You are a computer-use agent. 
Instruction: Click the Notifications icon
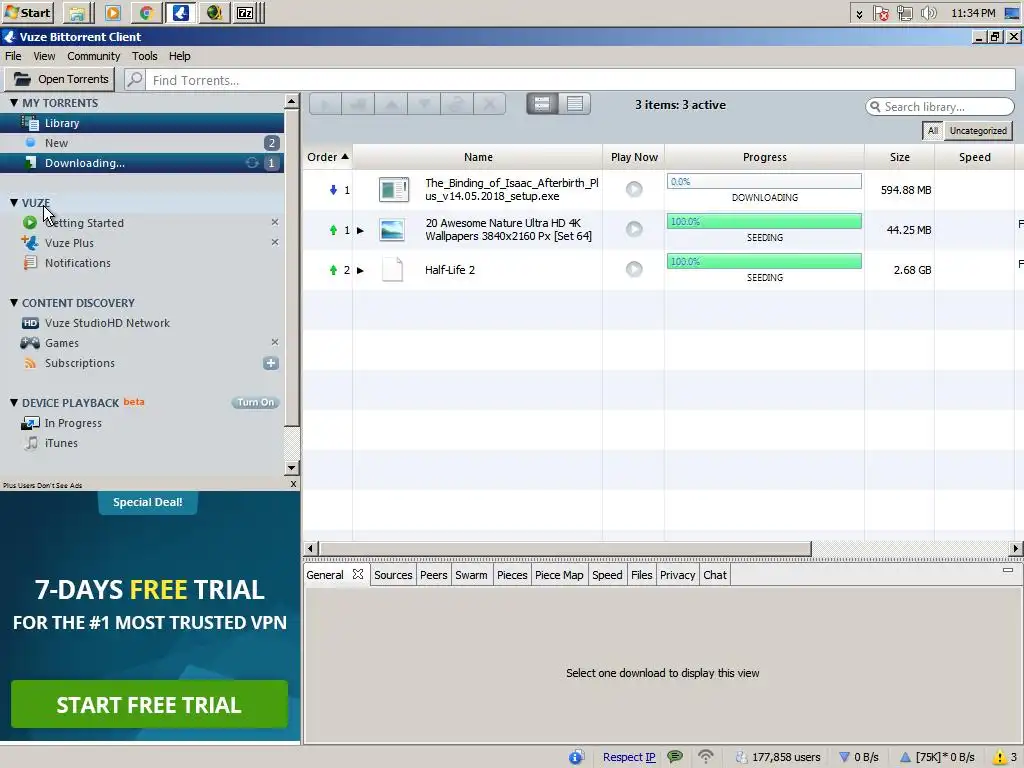click(30, 263)
